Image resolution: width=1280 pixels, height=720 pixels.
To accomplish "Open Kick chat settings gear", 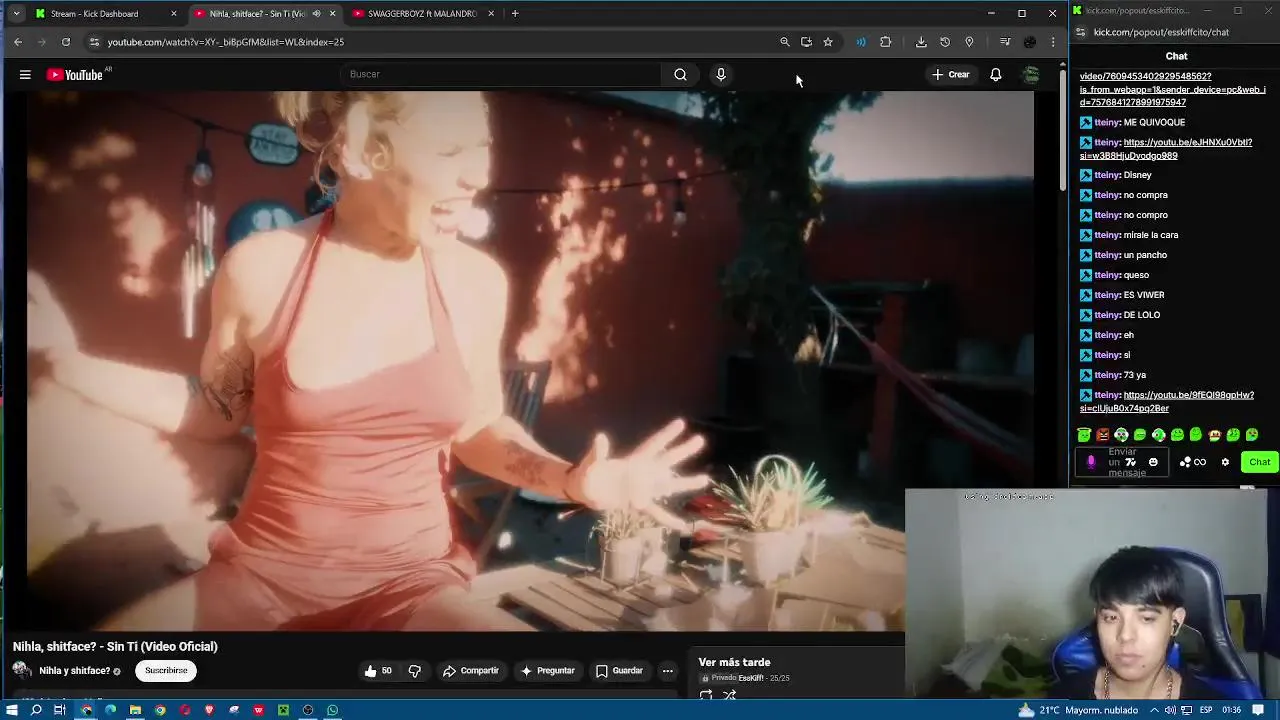I will point(1225,462).
